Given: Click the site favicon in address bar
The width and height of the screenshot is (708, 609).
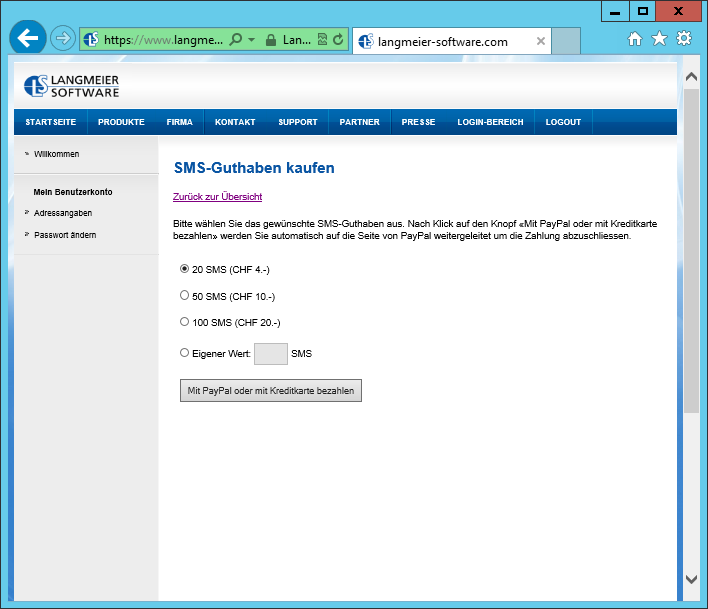Looking at the screenshot, I should 91,40.
